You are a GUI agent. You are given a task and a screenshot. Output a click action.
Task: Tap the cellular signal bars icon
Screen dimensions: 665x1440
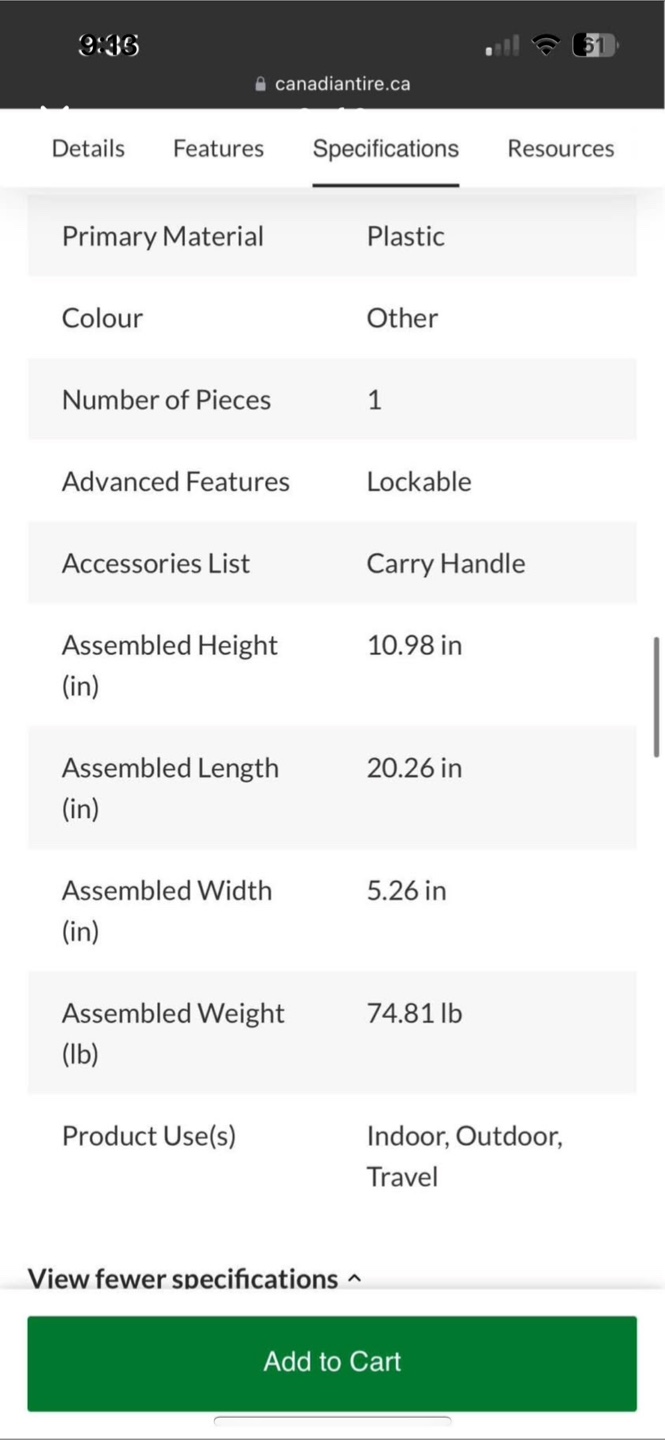click(x=502, y=46)
